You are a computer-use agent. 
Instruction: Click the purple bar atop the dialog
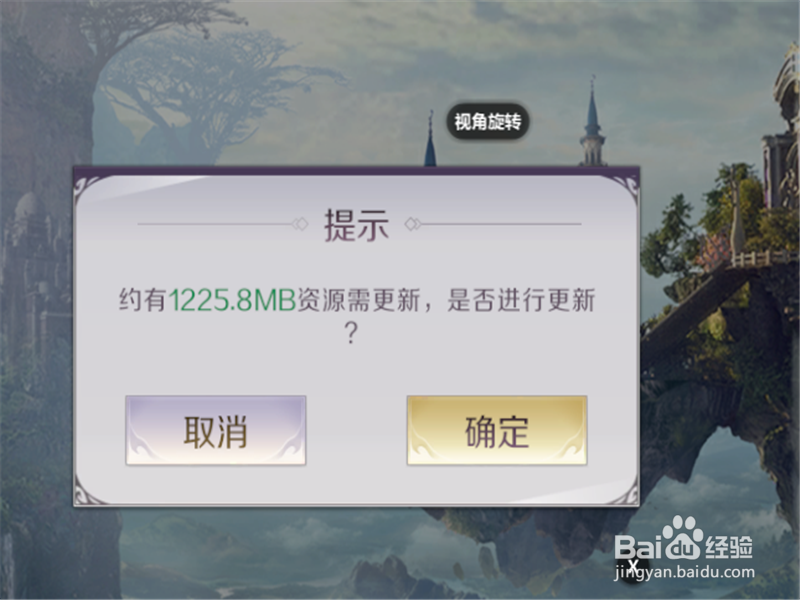[x=357, y=170]
